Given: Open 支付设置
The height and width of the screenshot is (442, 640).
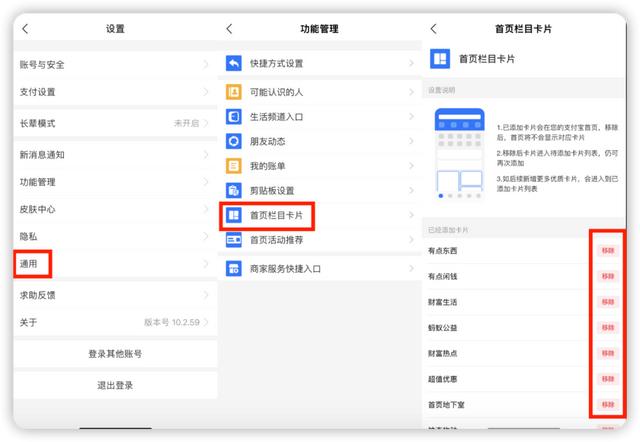Looking at the screenshot, I should [x=115, y=92].
